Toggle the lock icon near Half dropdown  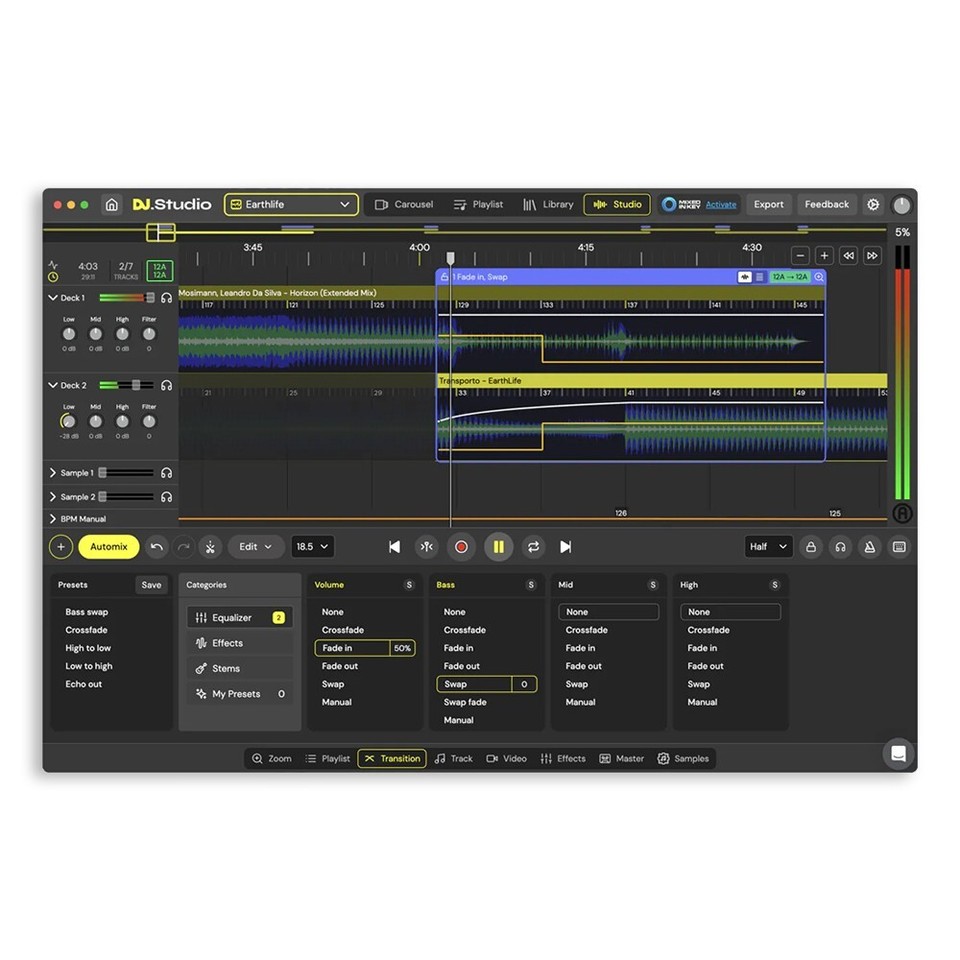(x=811, y=547)
